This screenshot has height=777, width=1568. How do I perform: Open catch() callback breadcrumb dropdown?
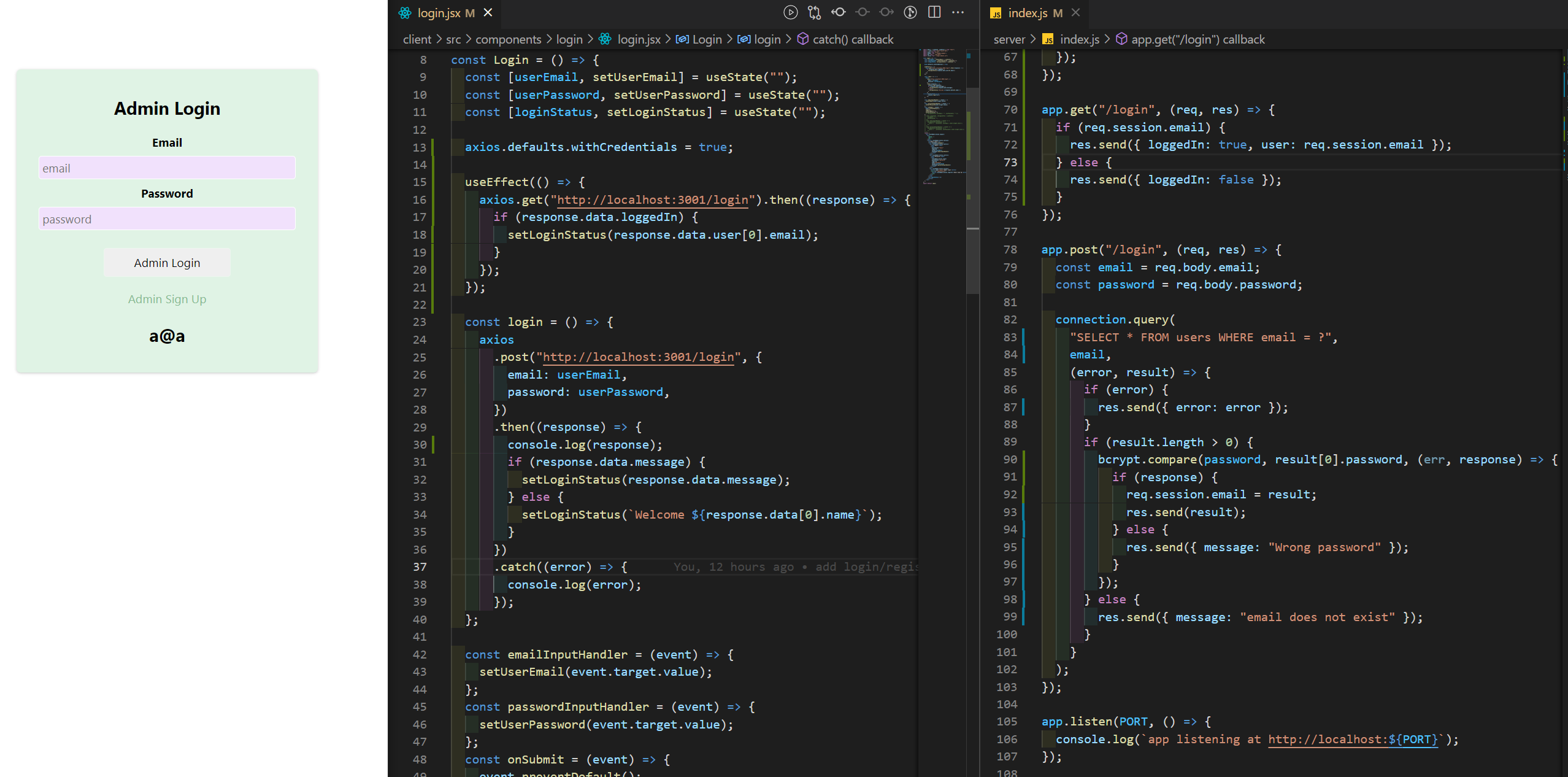(x=852, y=39)
